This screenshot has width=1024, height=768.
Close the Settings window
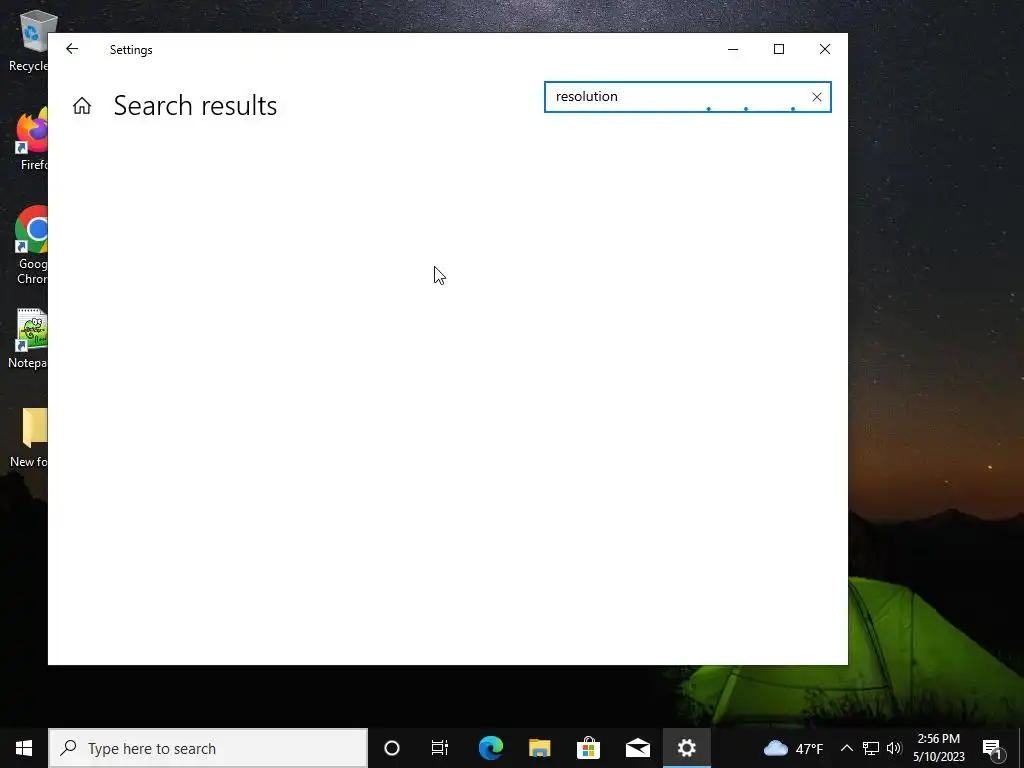point(824,49)
